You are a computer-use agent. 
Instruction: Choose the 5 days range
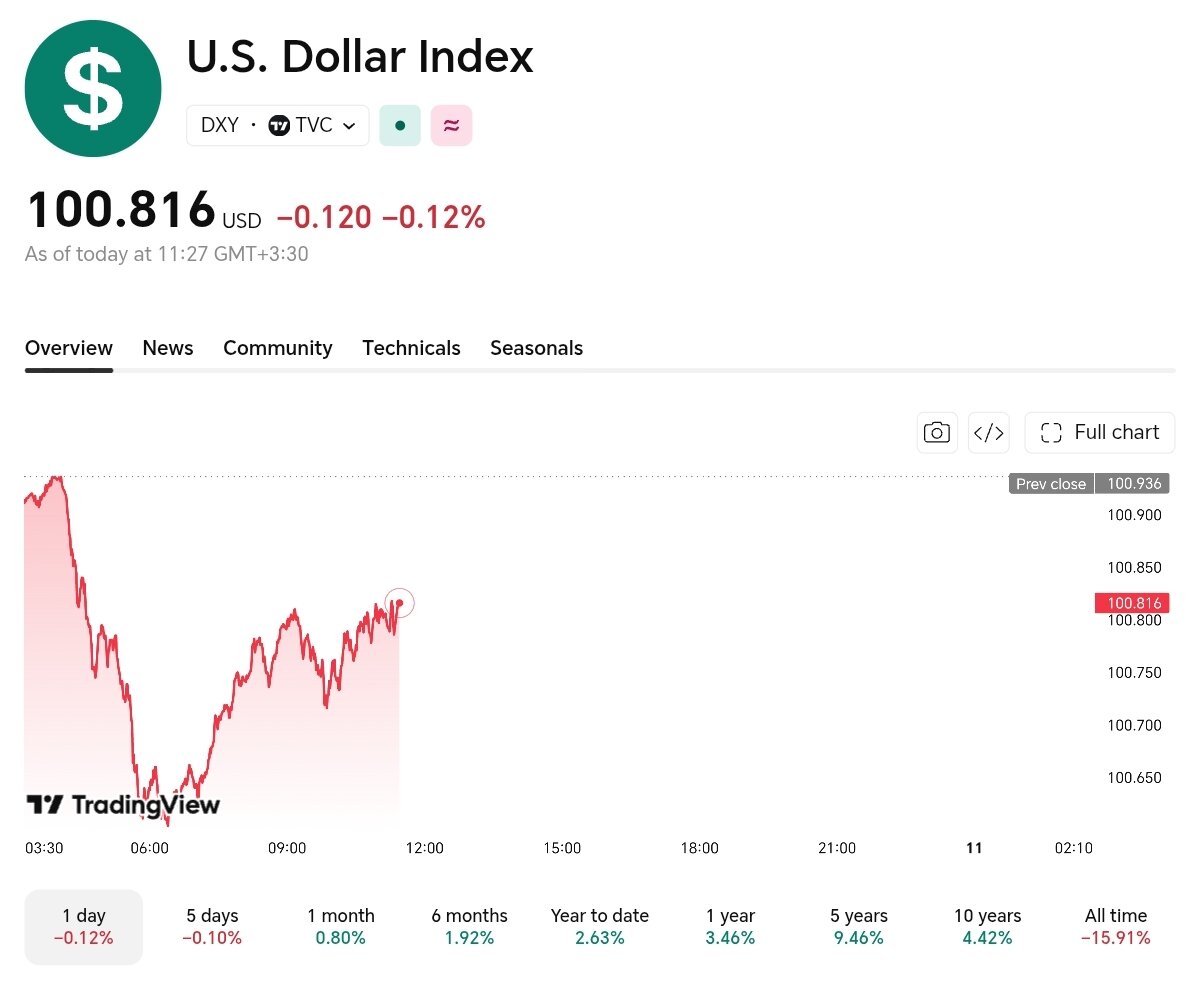[212, 927]
